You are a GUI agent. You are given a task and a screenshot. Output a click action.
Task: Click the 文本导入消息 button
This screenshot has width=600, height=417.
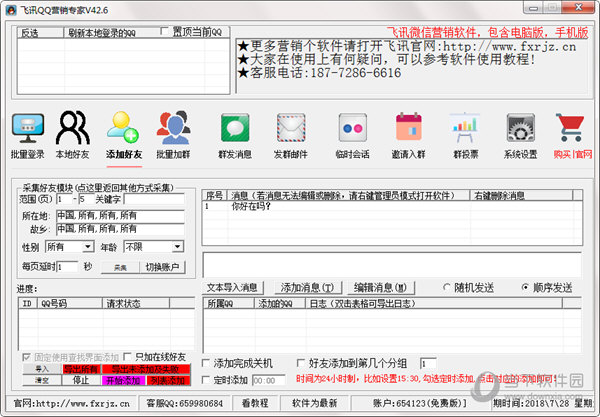[x=232, y=287]
